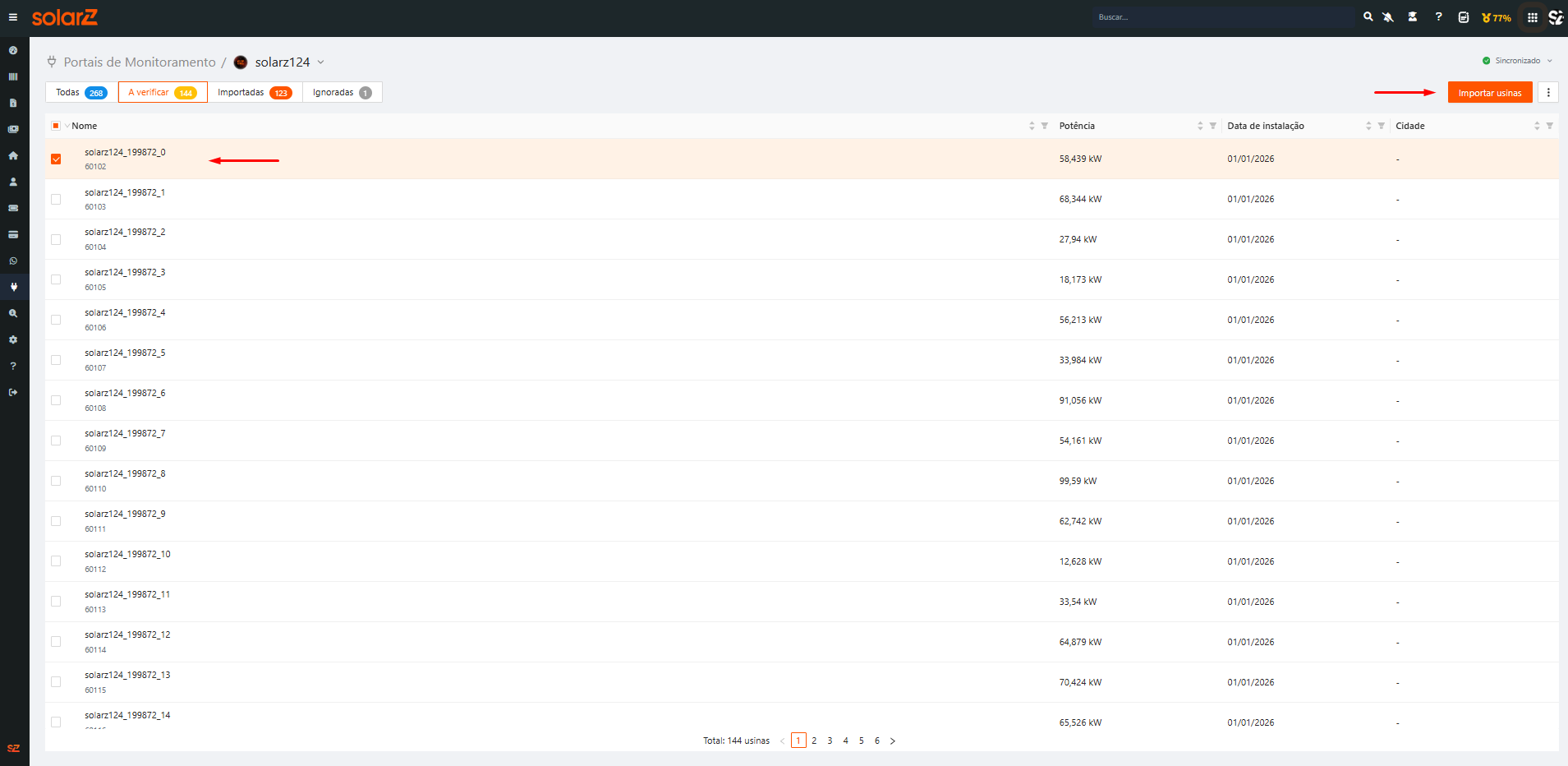The image size is (1568, 766).
Task: Open the apps grid icon
Action: 1533,17
